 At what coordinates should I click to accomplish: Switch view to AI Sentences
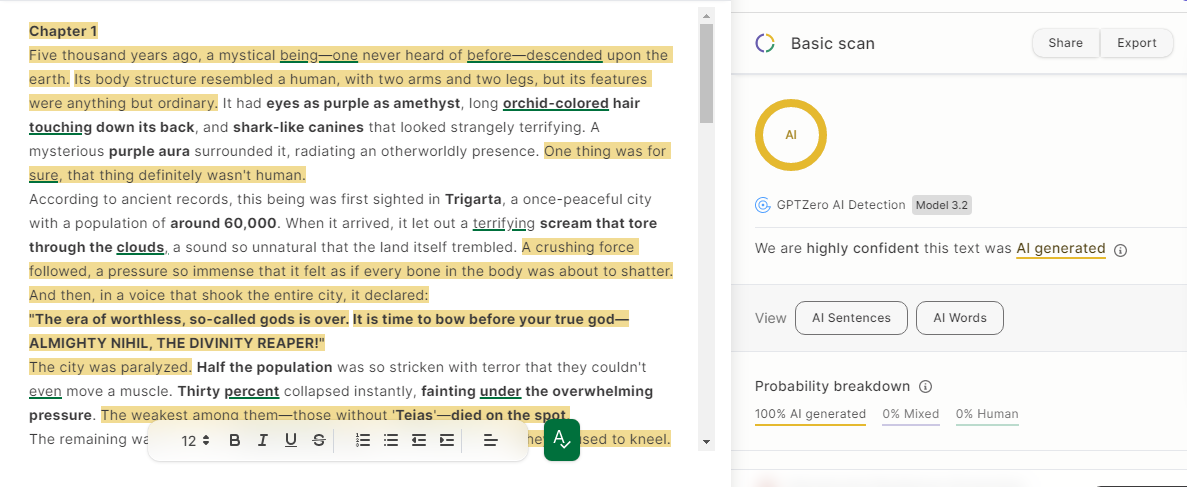[851, 318]
